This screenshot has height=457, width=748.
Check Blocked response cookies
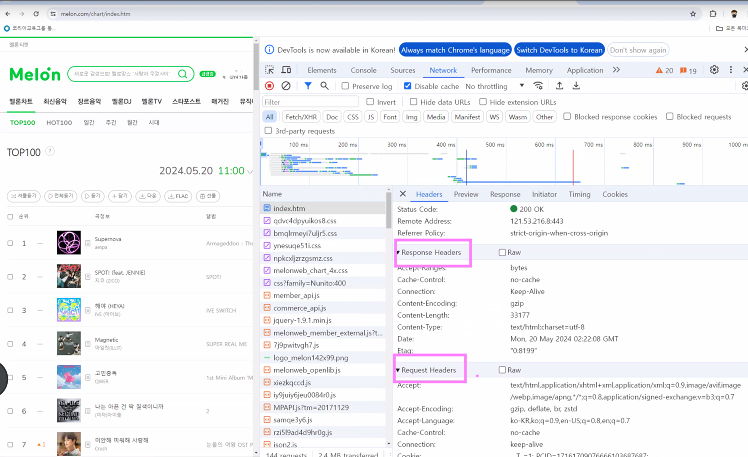click(x=567, y=116)
